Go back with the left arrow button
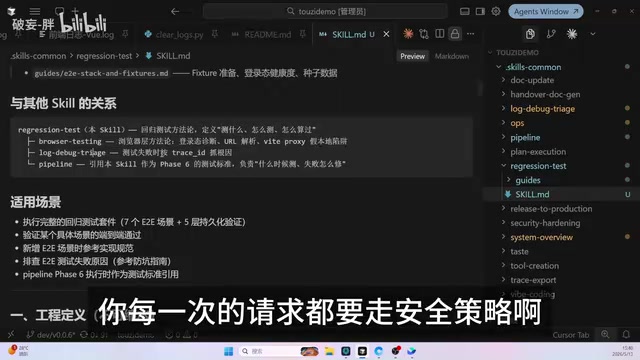This screenshot has width=640, height=360. tap(175, 11)
